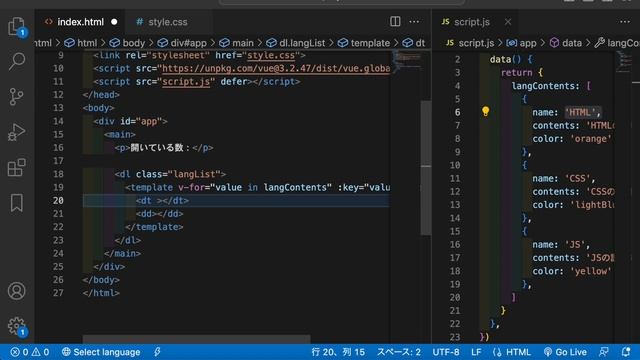This screenshot has width=640, height=360.
Task: Click the feedback icon in status bar
Action: (x=604, y=352)
